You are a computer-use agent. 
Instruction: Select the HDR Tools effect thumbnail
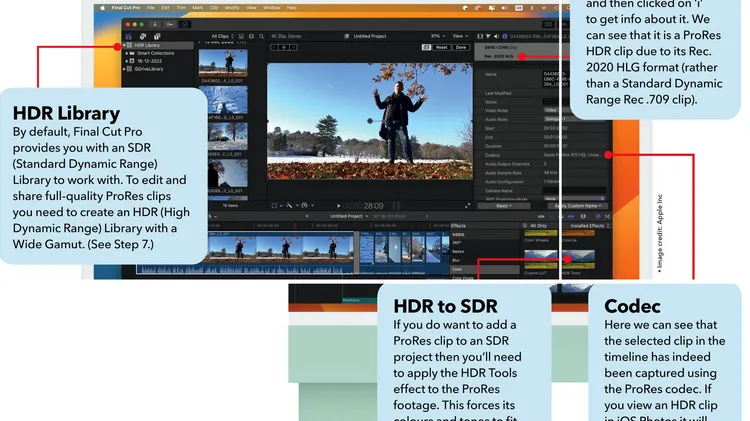pyautogui.click(x=578, y=259)
